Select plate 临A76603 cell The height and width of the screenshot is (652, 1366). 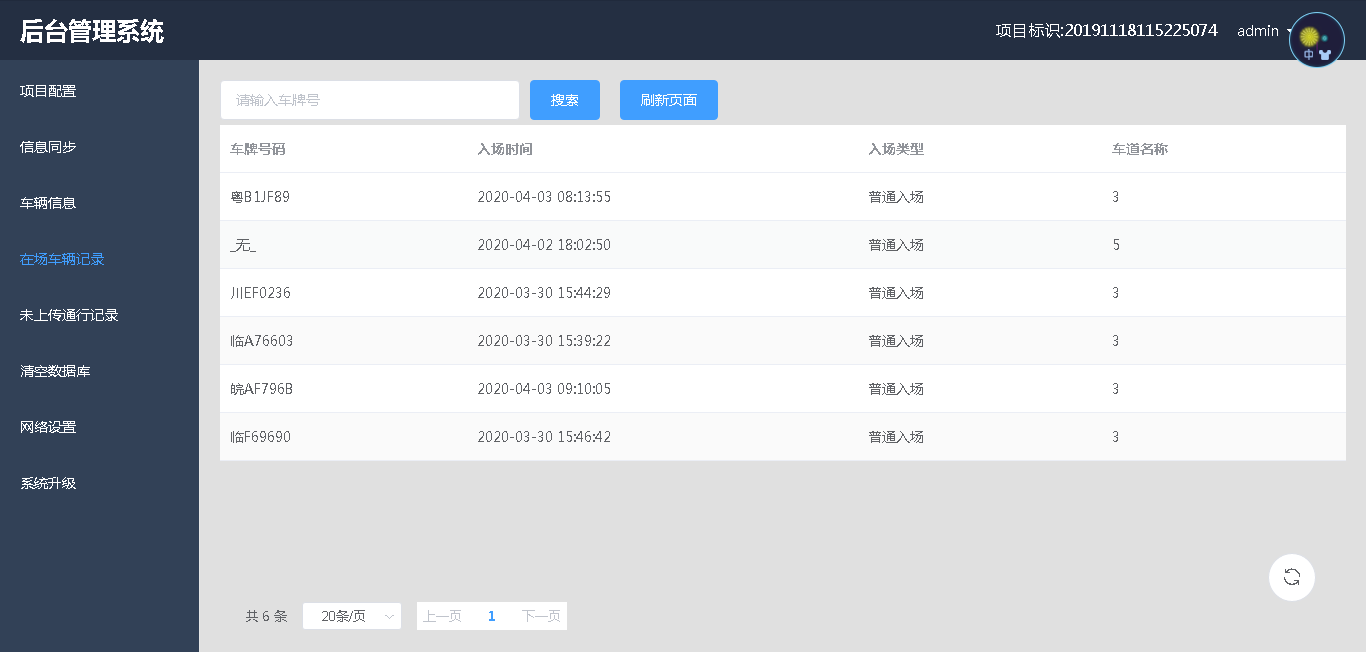click(x=262, y=341)
